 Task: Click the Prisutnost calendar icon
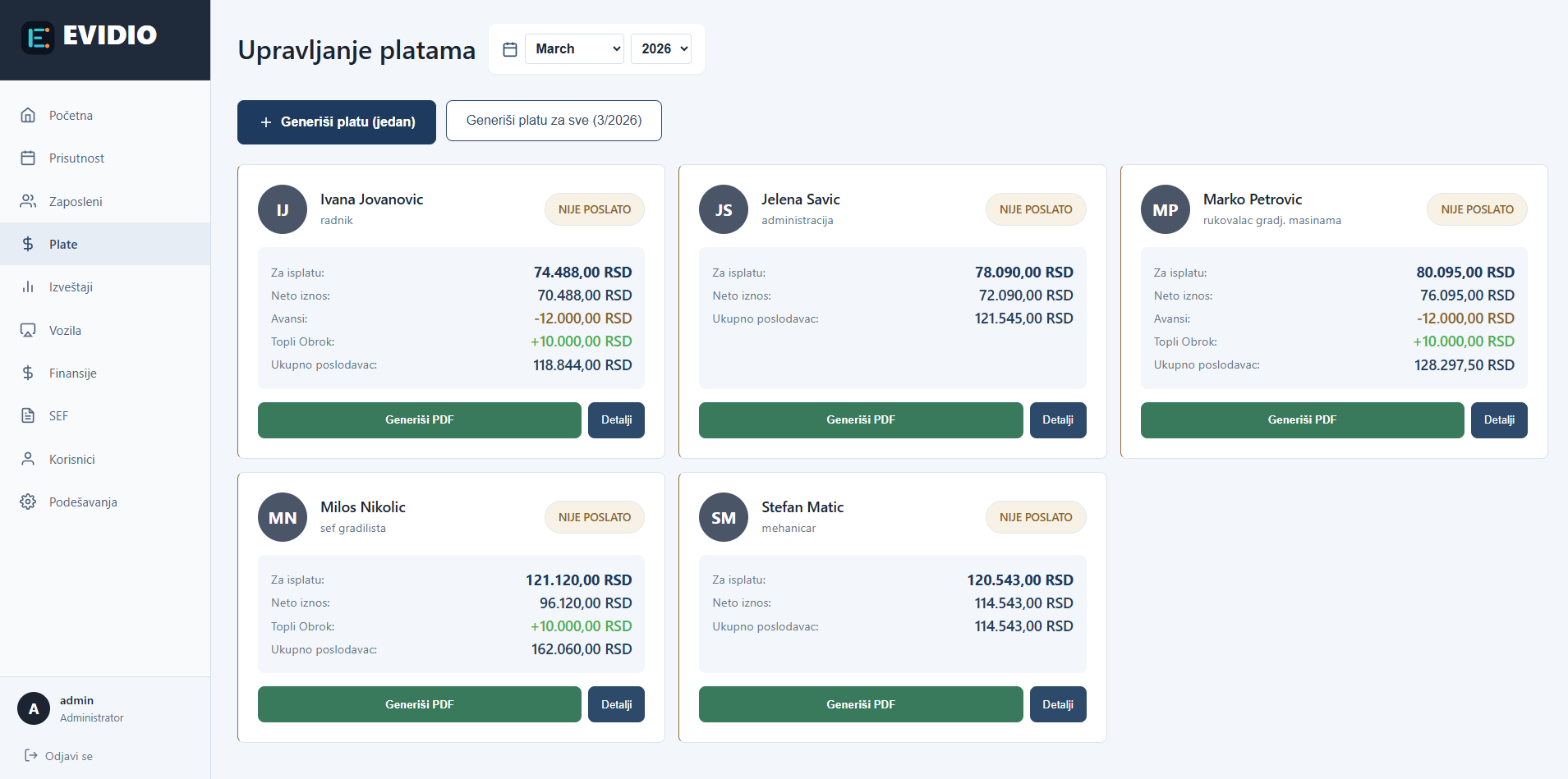29,158
